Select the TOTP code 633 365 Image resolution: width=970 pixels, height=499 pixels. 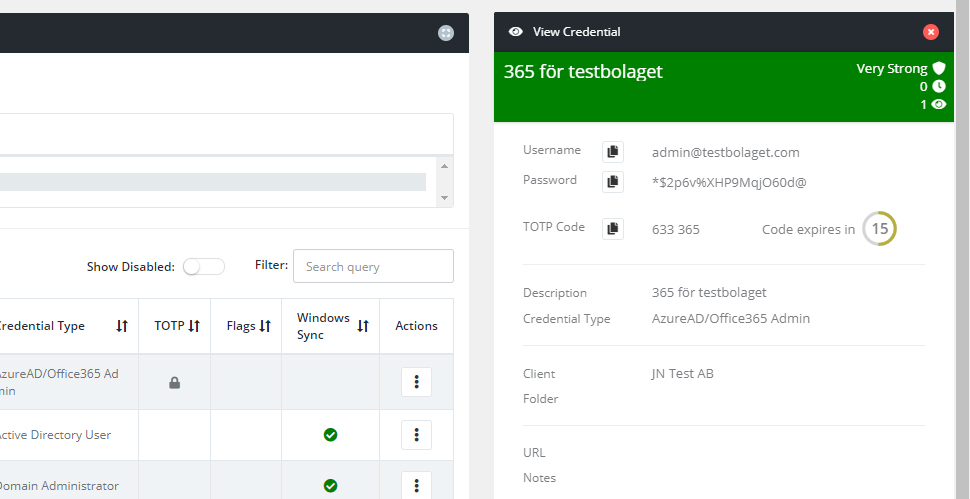click(676, 229)
